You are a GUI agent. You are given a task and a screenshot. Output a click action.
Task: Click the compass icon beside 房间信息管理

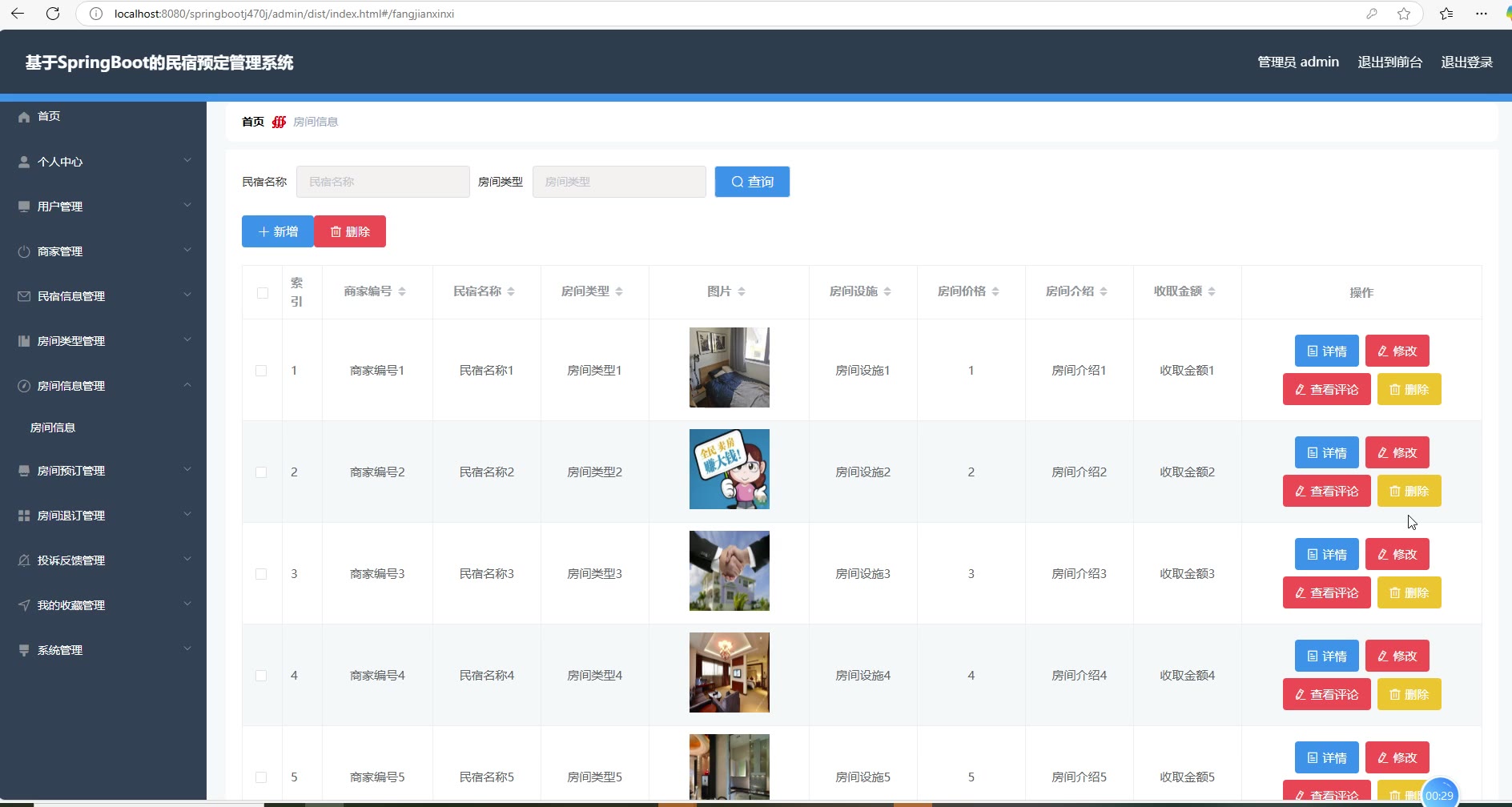(x=24, y=386)
